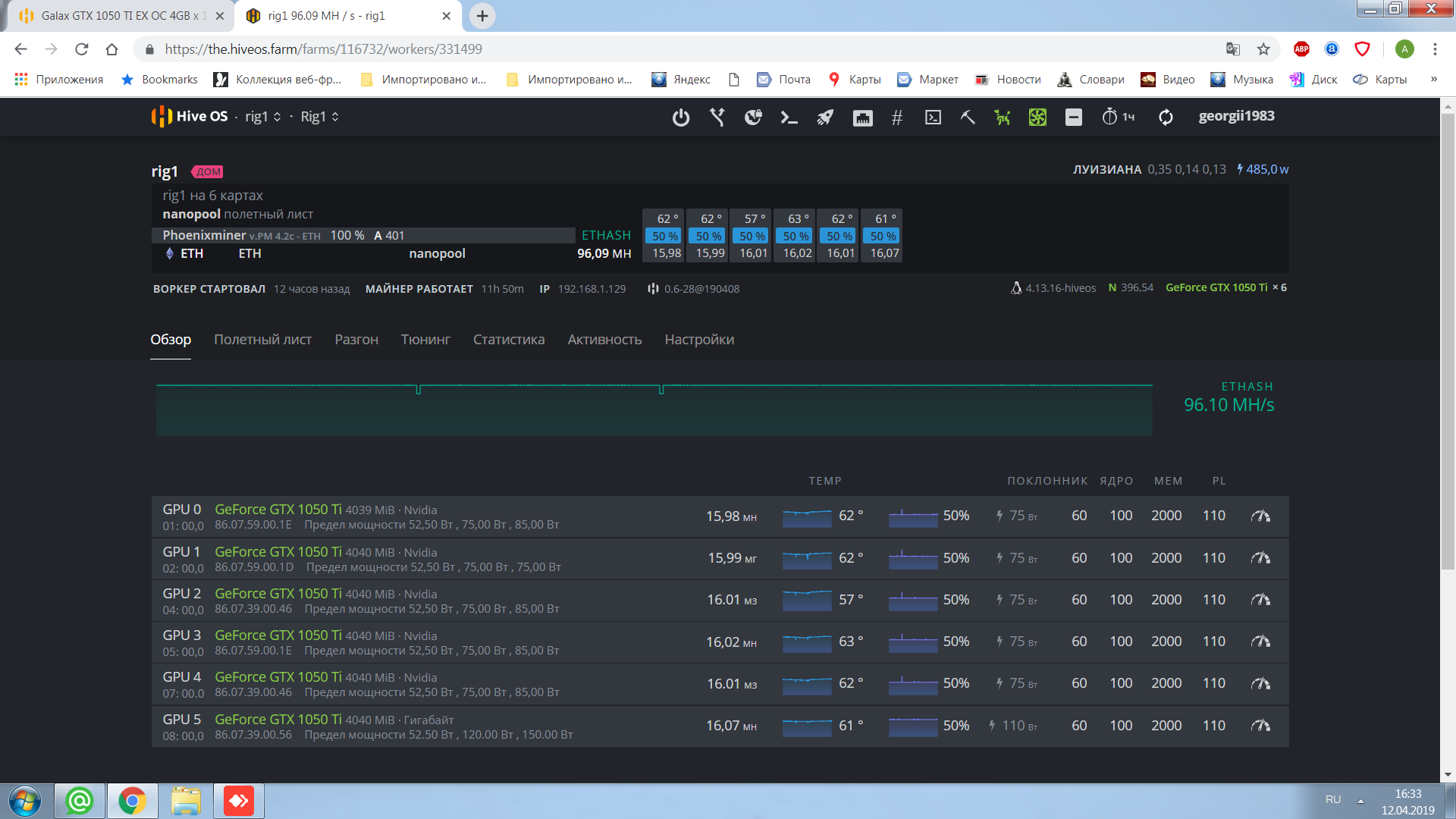
Task: Click the clock showing 16:33
Action: (1408, 794)
